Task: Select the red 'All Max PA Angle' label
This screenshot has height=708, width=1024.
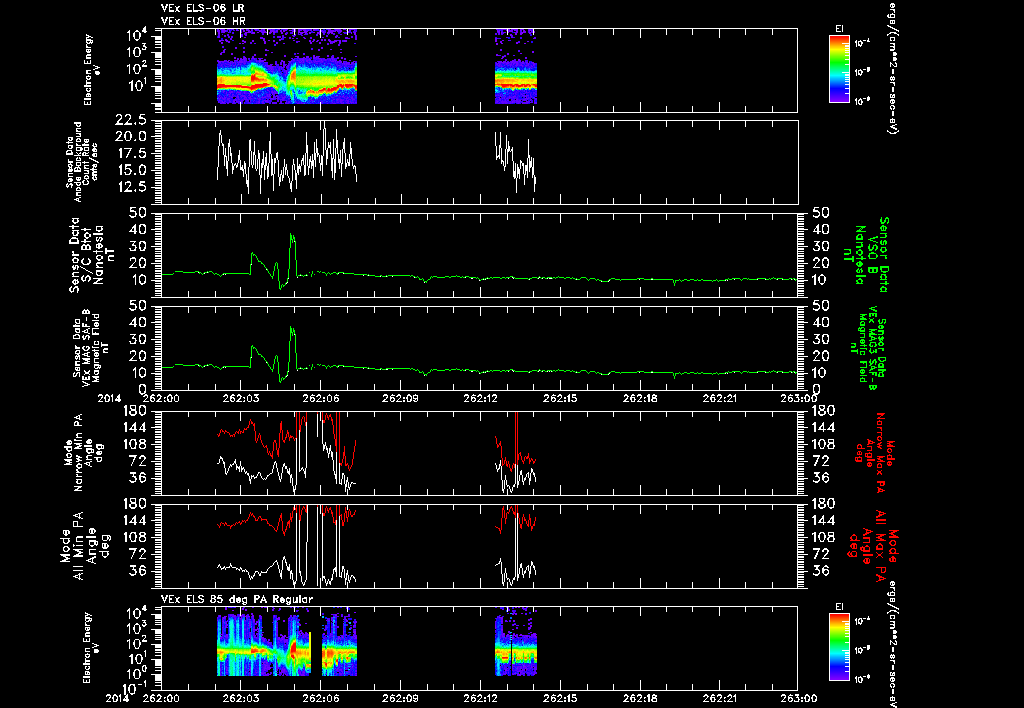Action: tap(874, 544)
